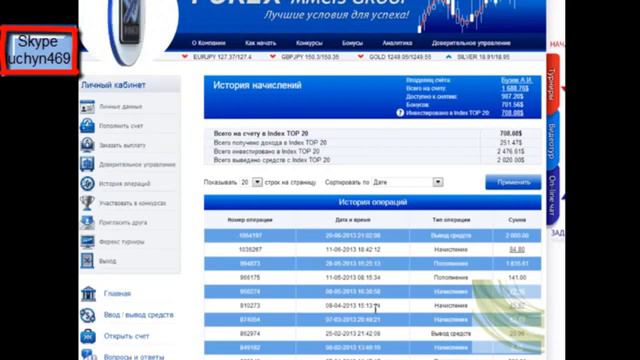Click the 25-02-2013 21:42:08 date cell
This screenshot has height=360, width=640.
[353, 333]
